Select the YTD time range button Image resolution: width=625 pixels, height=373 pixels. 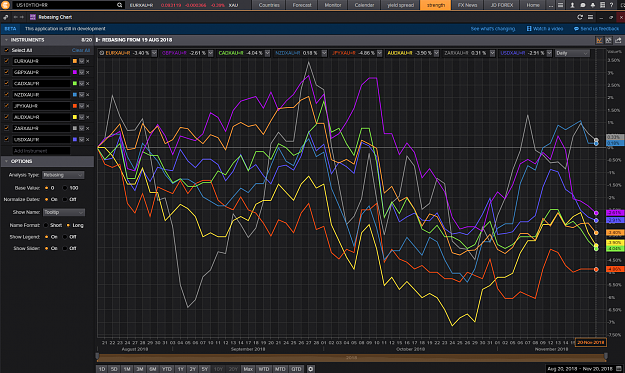pyautogui.click(x=167, y=369)
